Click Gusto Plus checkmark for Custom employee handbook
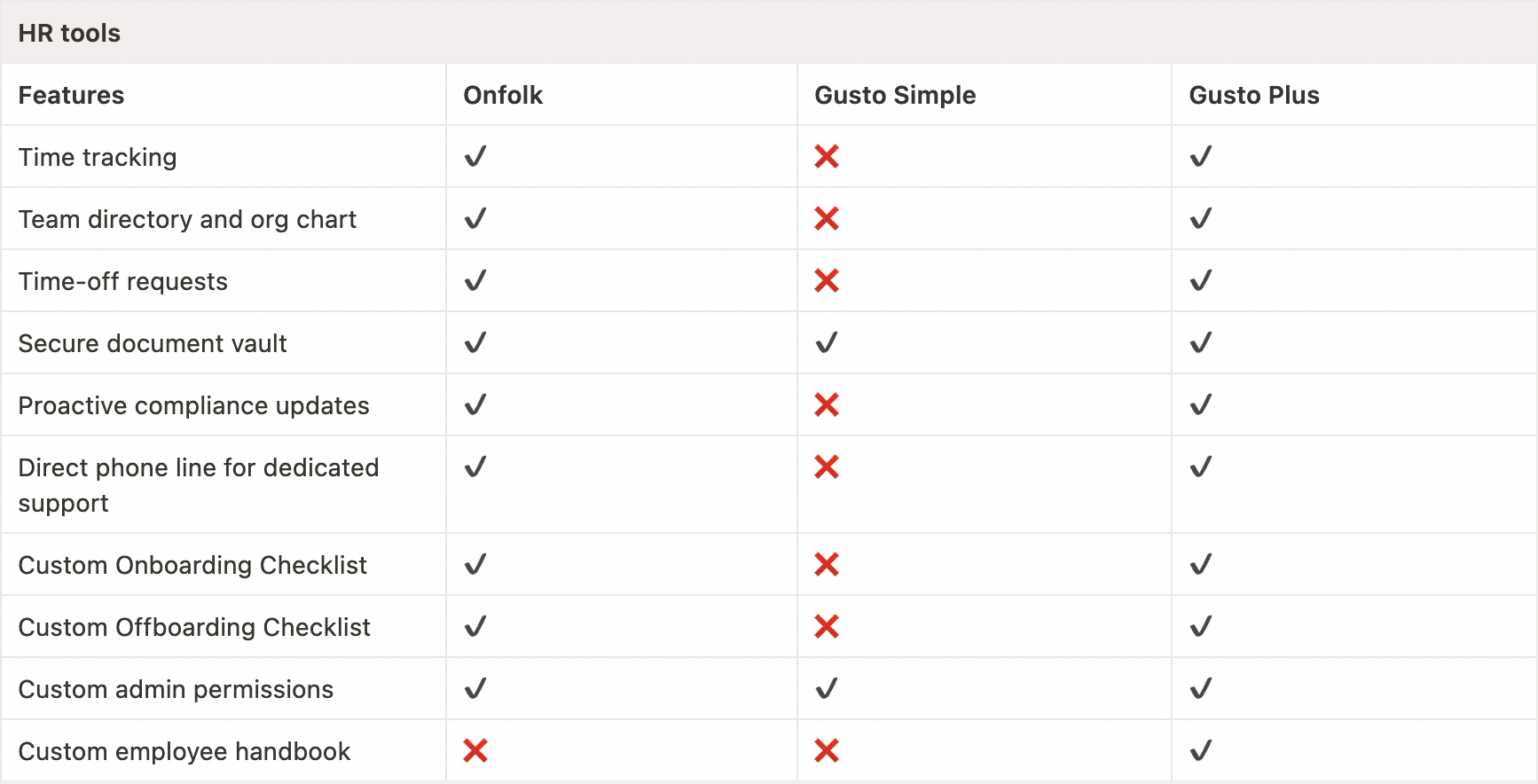The height and width of the screenshot is (784, 1538). pyautogui.click(x=1201, y=751)
